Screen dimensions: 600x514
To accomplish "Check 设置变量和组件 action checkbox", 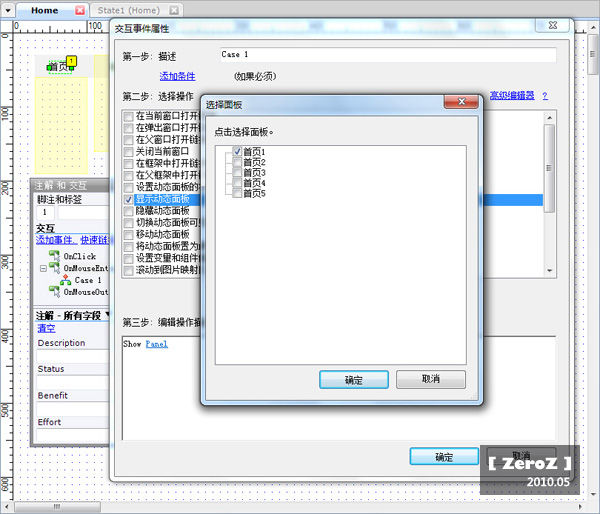I will pos(129,259).
